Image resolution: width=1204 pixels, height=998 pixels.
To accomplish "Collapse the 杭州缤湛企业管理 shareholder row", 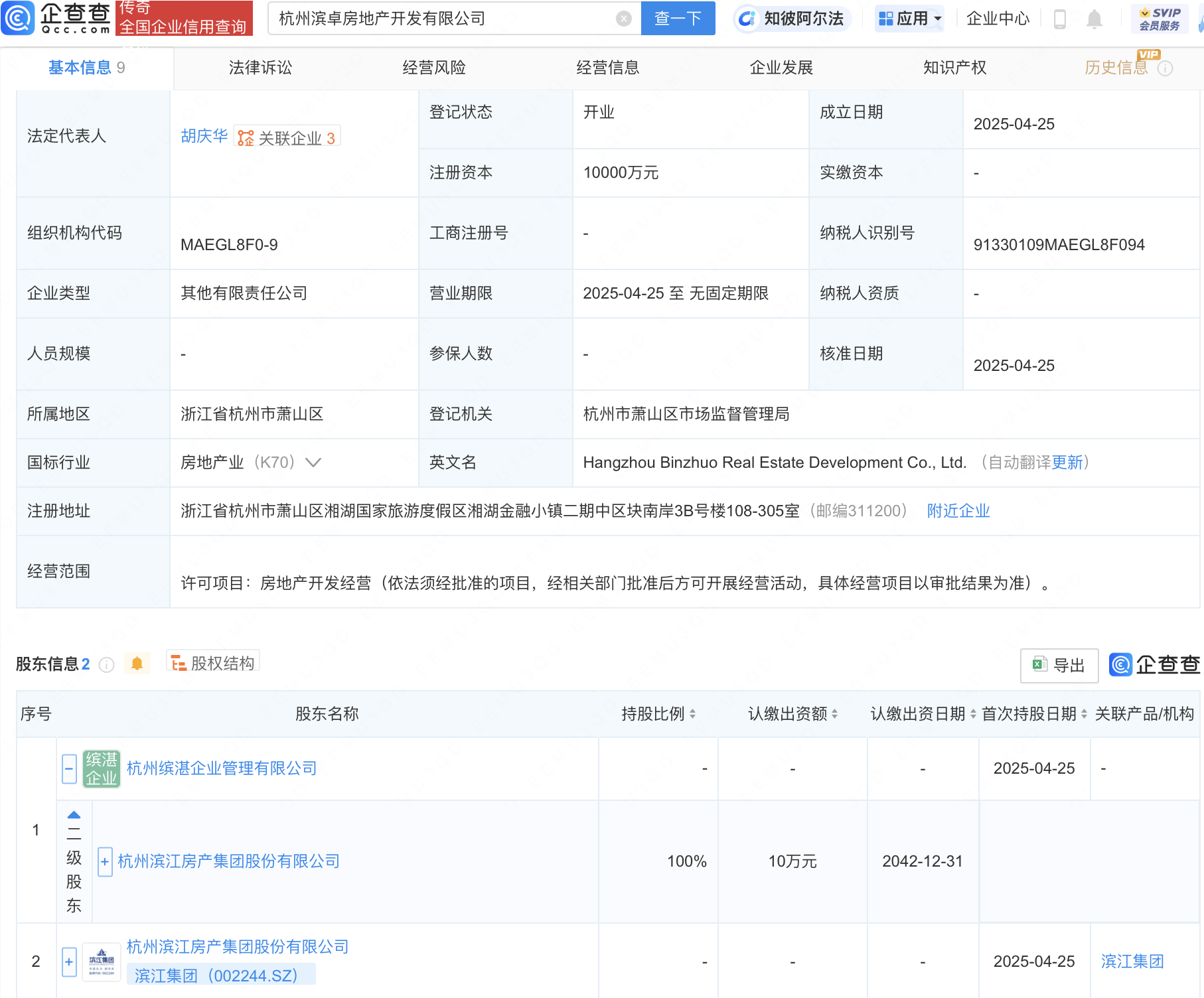I will tap(69, 769).
